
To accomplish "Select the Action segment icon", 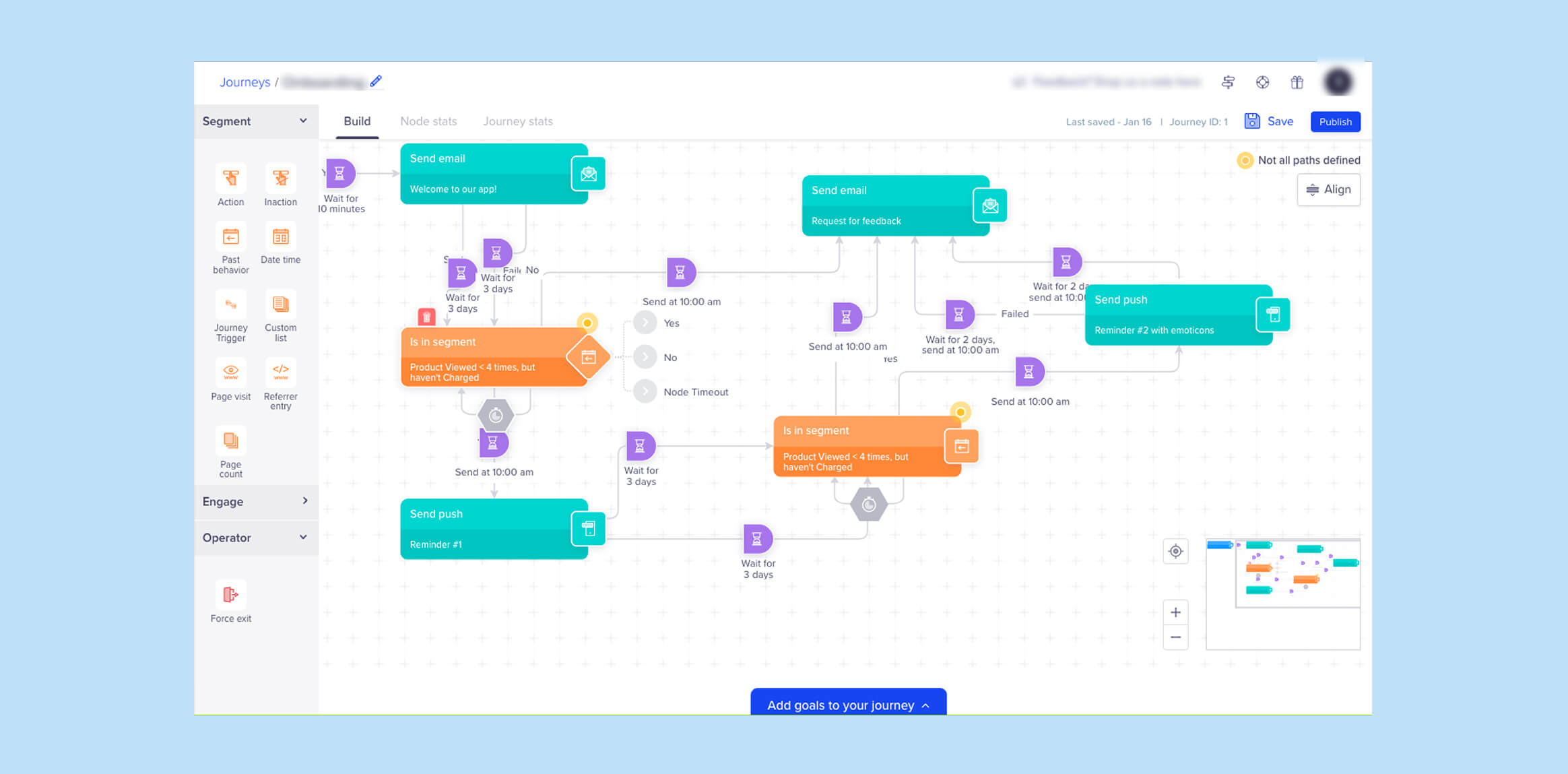I will [230, 179].
